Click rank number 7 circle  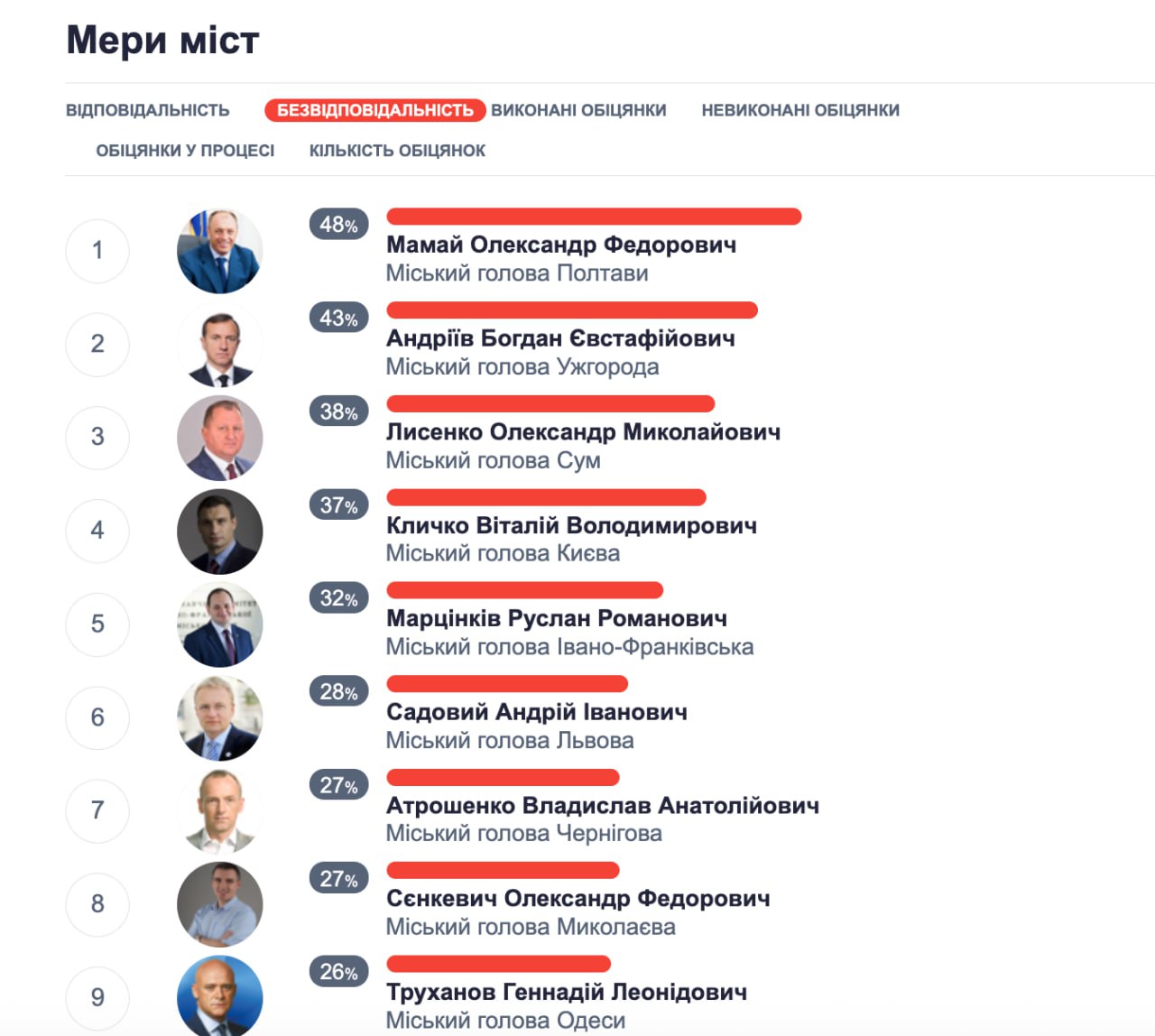pos(97,810)
